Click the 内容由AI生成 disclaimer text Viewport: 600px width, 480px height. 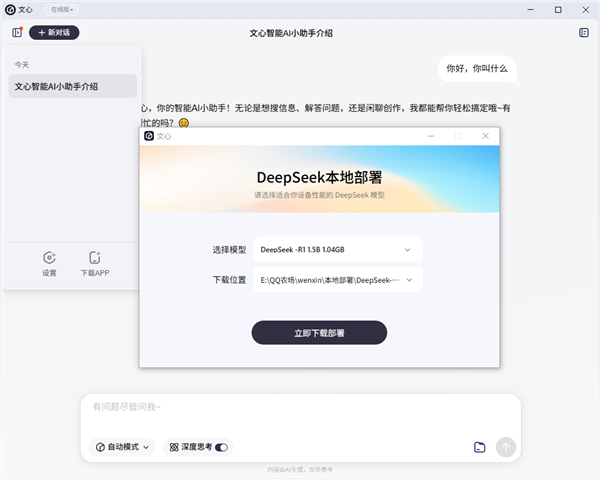point(300,470)
